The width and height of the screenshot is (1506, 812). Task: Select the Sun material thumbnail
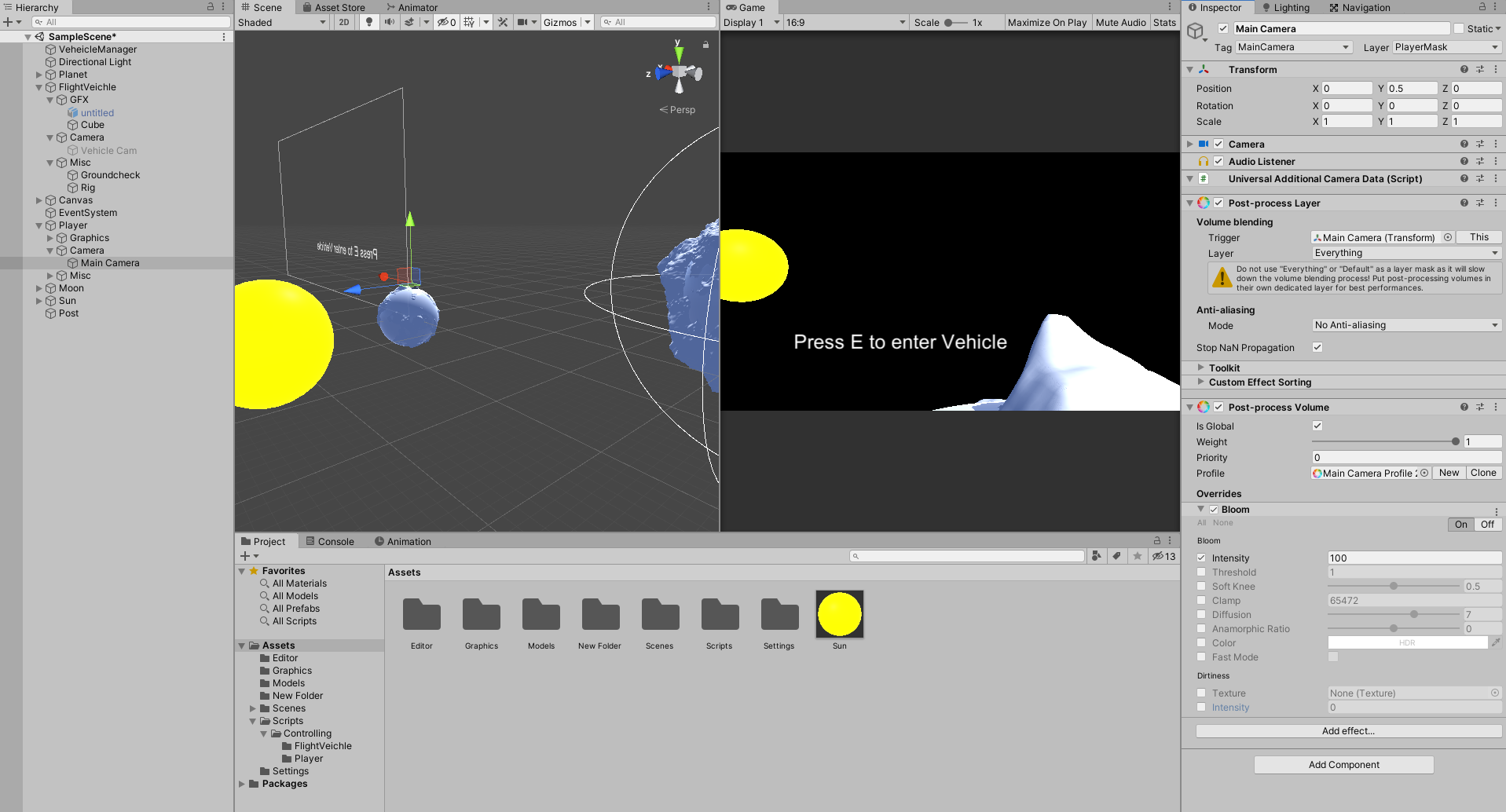839,614
